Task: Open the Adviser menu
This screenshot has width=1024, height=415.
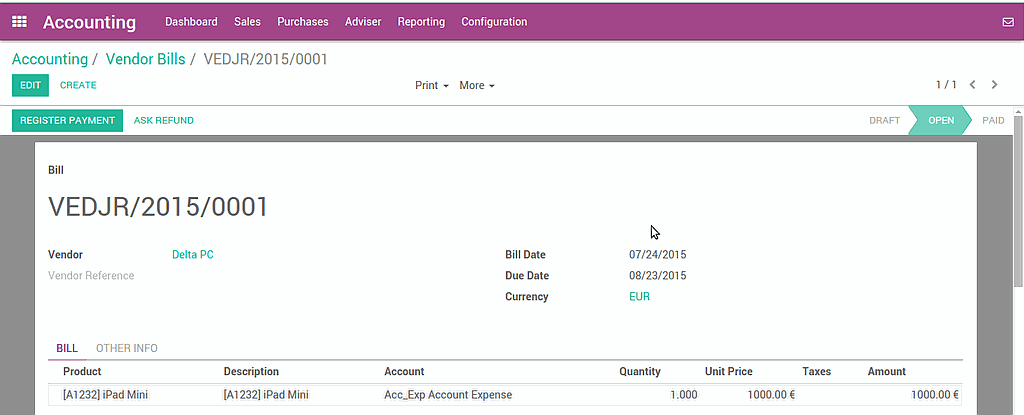Action: 362,21
